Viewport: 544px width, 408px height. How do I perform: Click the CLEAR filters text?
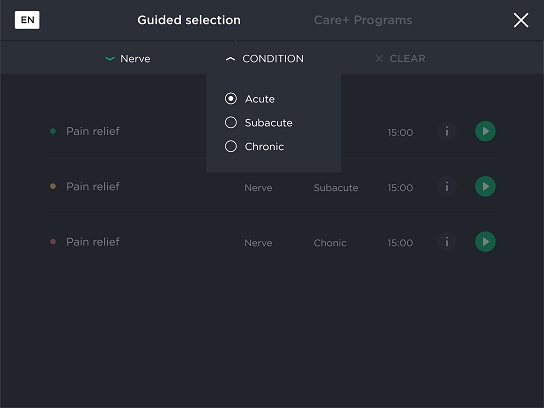407,59
